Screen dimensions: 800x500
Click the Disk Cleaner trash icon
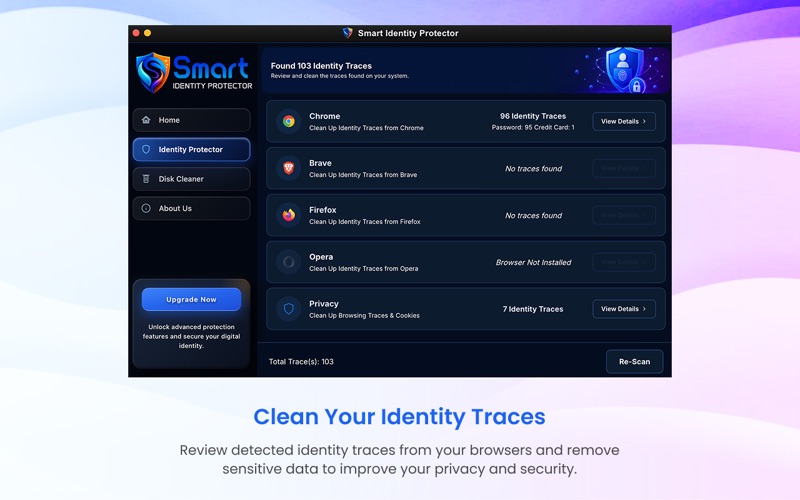pyautogui.click(x=146, y=179)
